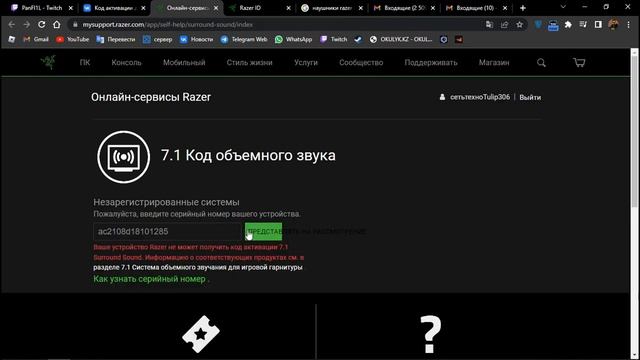Open the Новости bookmark
Image resolution: width=640 pixels, height=360 pixels.
click(x=196, y=40)
